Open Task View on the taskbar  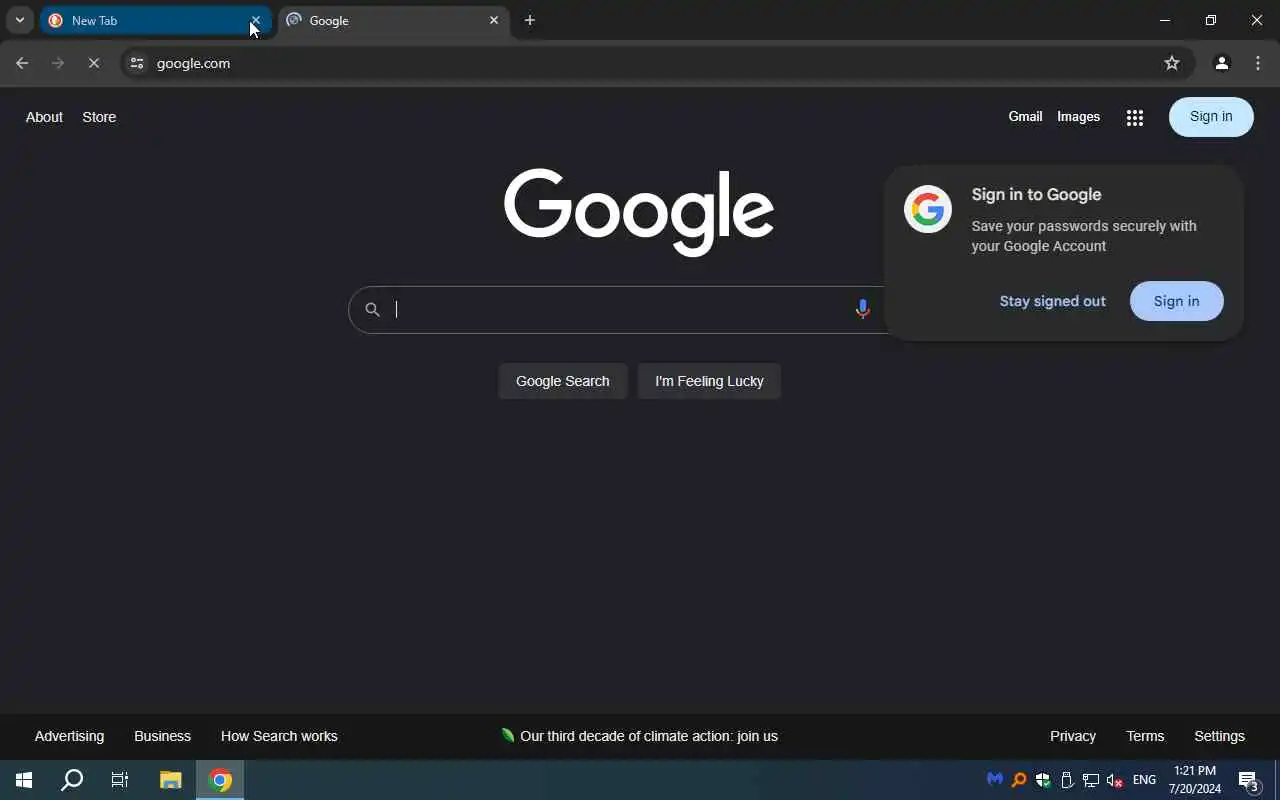coord(120,780)
